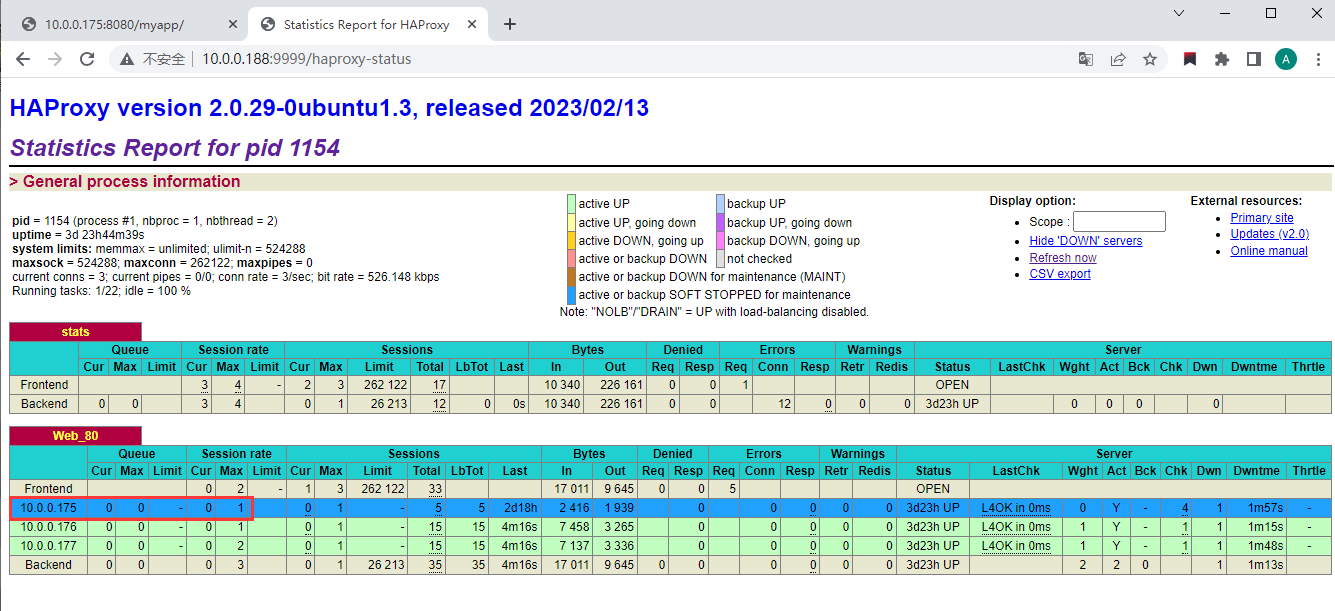Click Hide 'DOWN' servers link

point(1085,241)
